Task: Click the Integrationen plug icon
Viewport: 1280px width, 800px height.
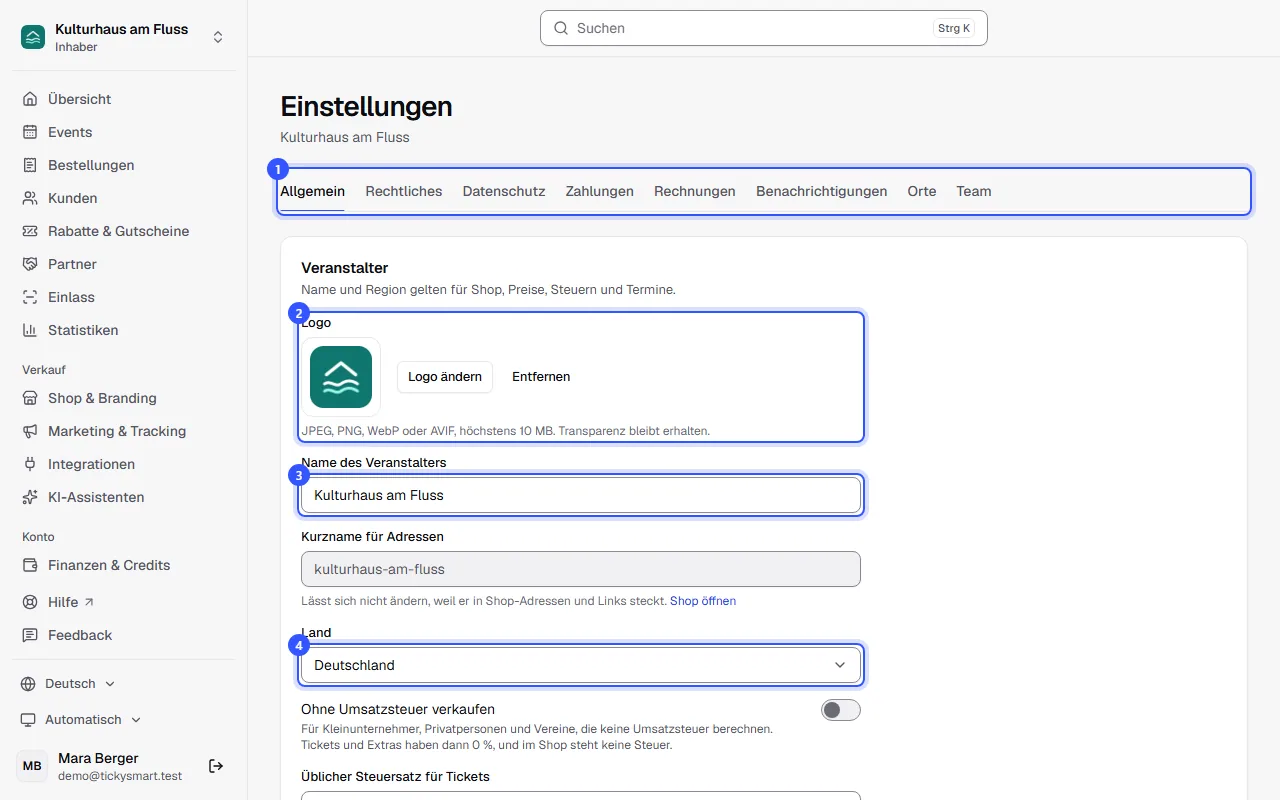Action: coord(30,464)
